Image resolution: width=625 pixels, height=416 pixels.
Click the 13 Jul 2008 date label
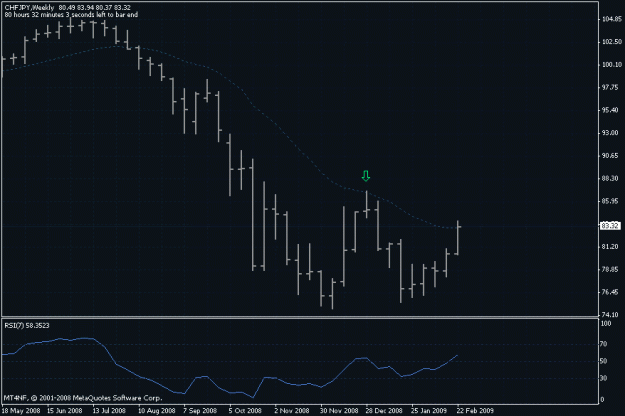pos(109,410)
